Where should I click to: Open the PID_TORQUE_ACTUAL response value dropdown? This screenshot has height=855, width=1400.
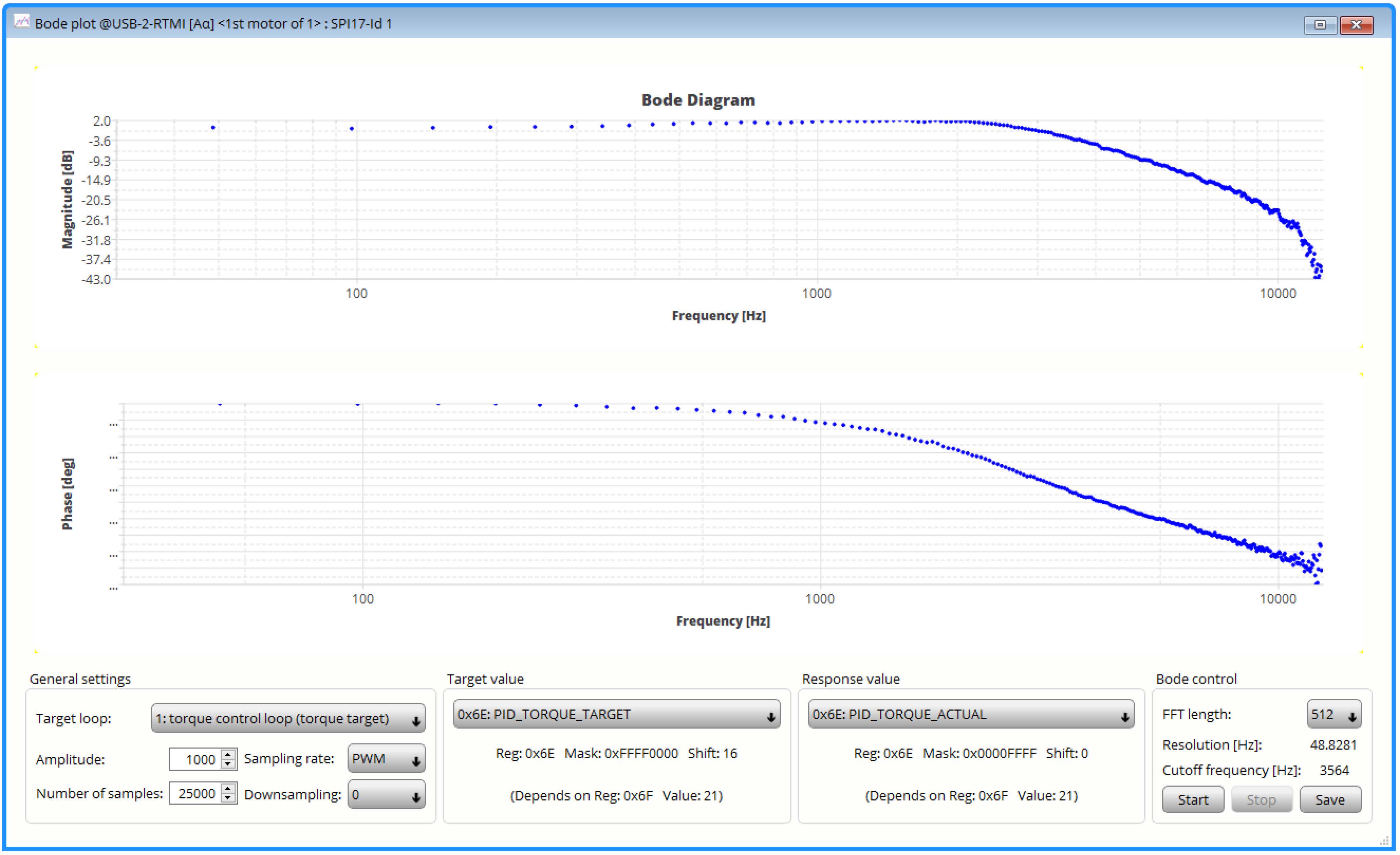pos(971,715)
